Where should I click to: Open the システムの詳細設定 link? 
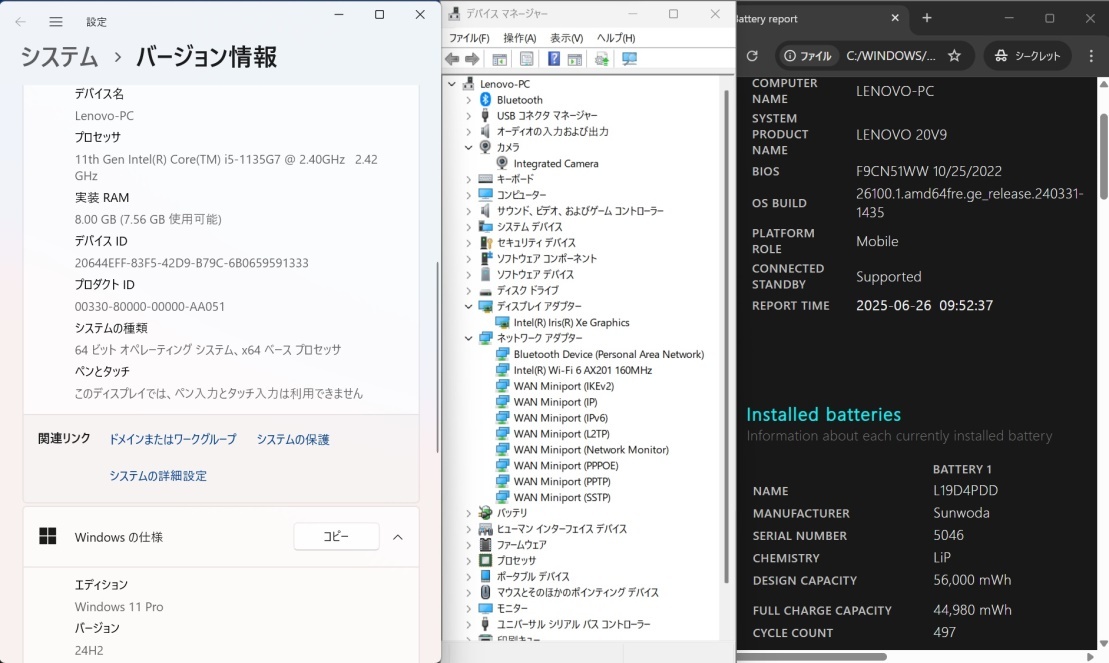158,476
